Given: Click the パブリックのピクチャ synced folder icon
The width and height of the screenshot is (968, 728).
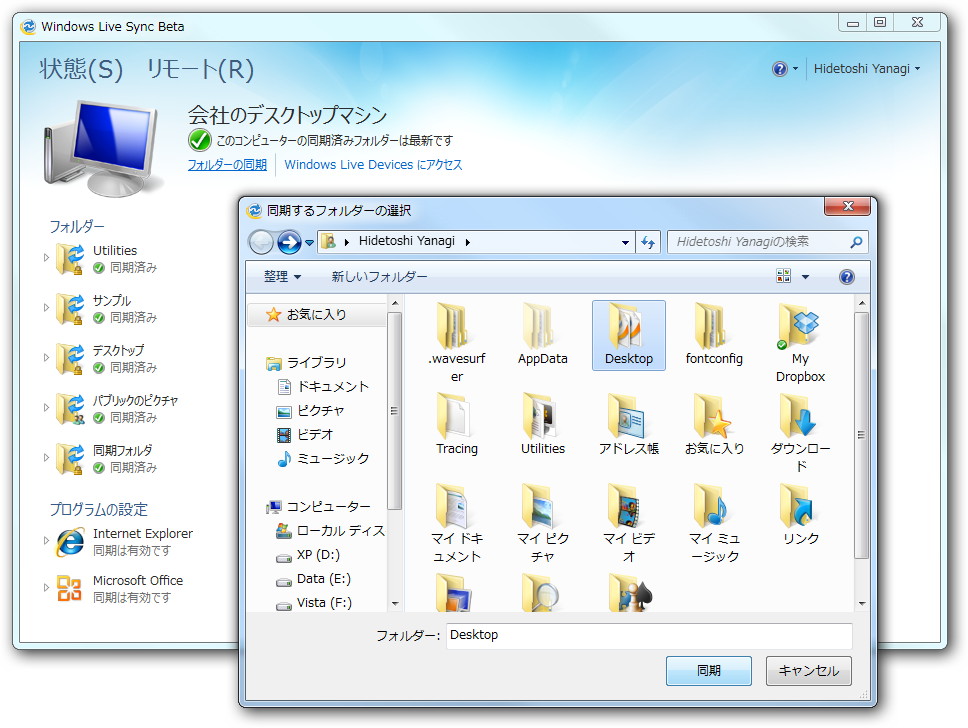Looking at the screenshot, I should [70, 409].
